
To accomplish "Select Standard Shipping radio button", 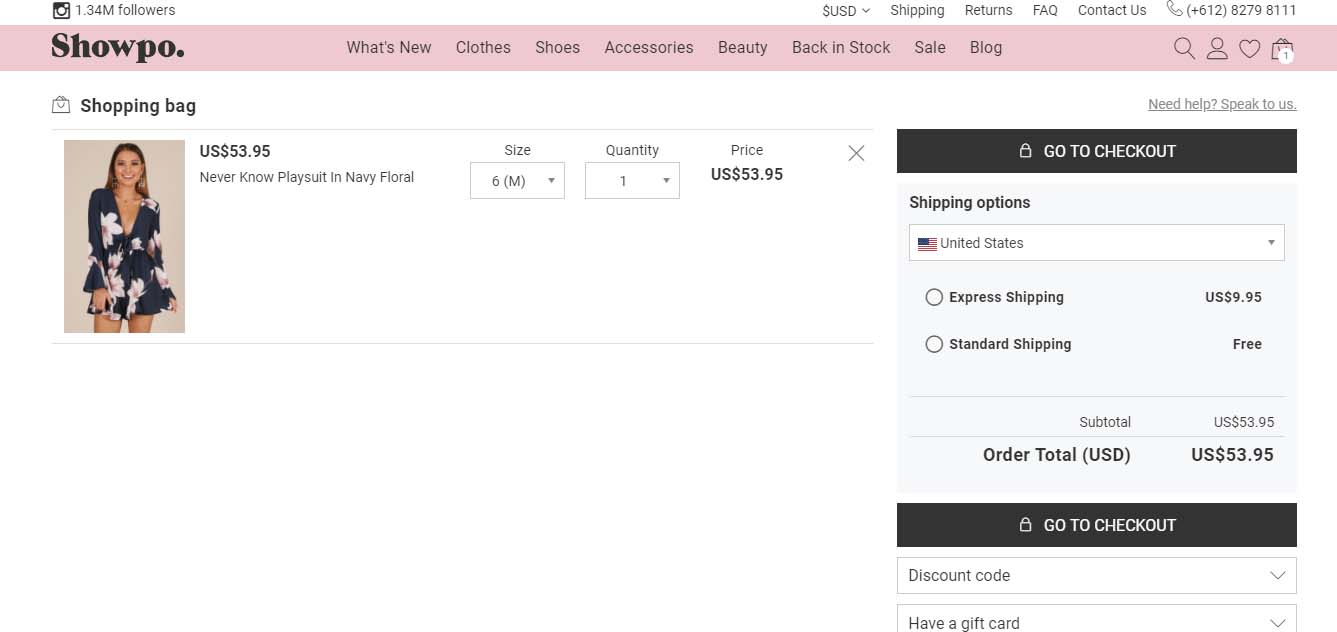I will (x=934, y=344).
